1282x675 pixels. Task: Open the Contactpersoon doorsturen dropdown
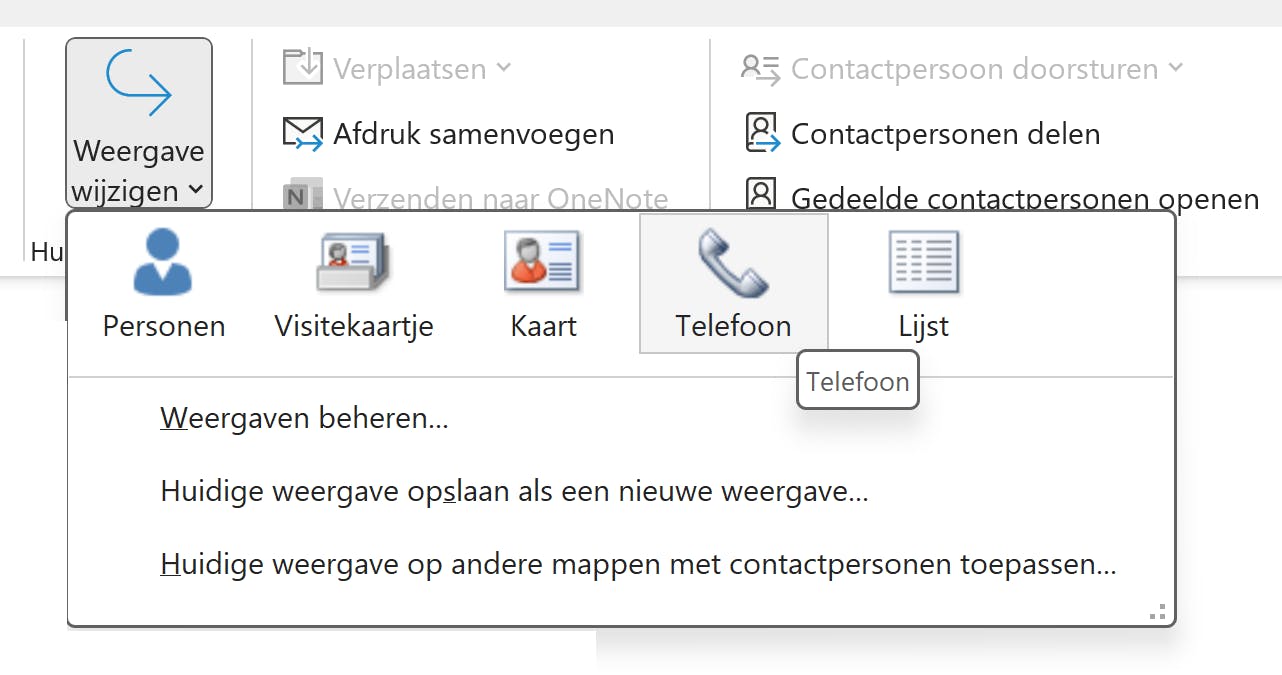point(1176,68)
